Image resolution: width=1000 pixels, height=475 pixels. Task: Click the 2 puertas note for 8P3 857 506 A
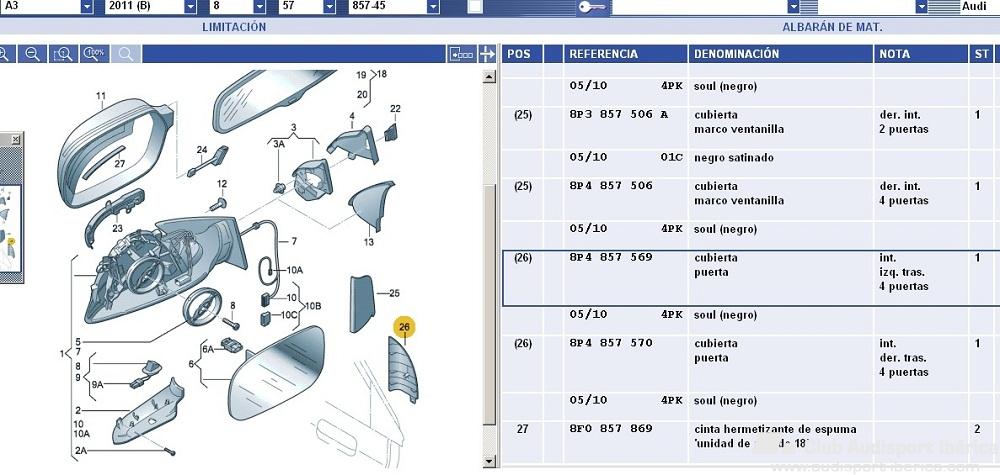pyautogui.click(x=904, y=129)
